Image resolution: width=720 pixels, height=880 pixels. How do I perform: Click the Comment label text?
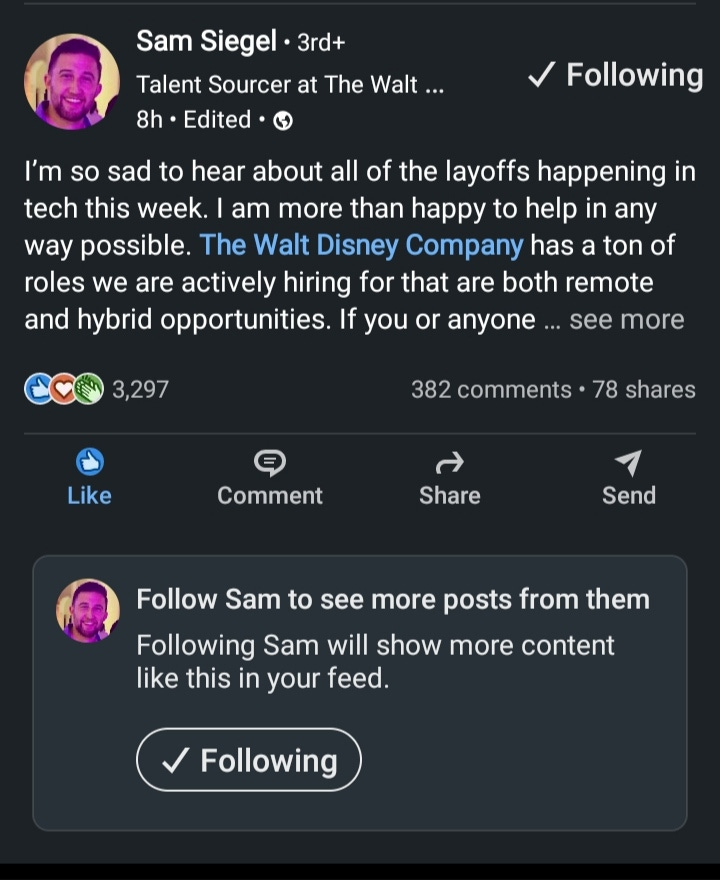[270, 496]
